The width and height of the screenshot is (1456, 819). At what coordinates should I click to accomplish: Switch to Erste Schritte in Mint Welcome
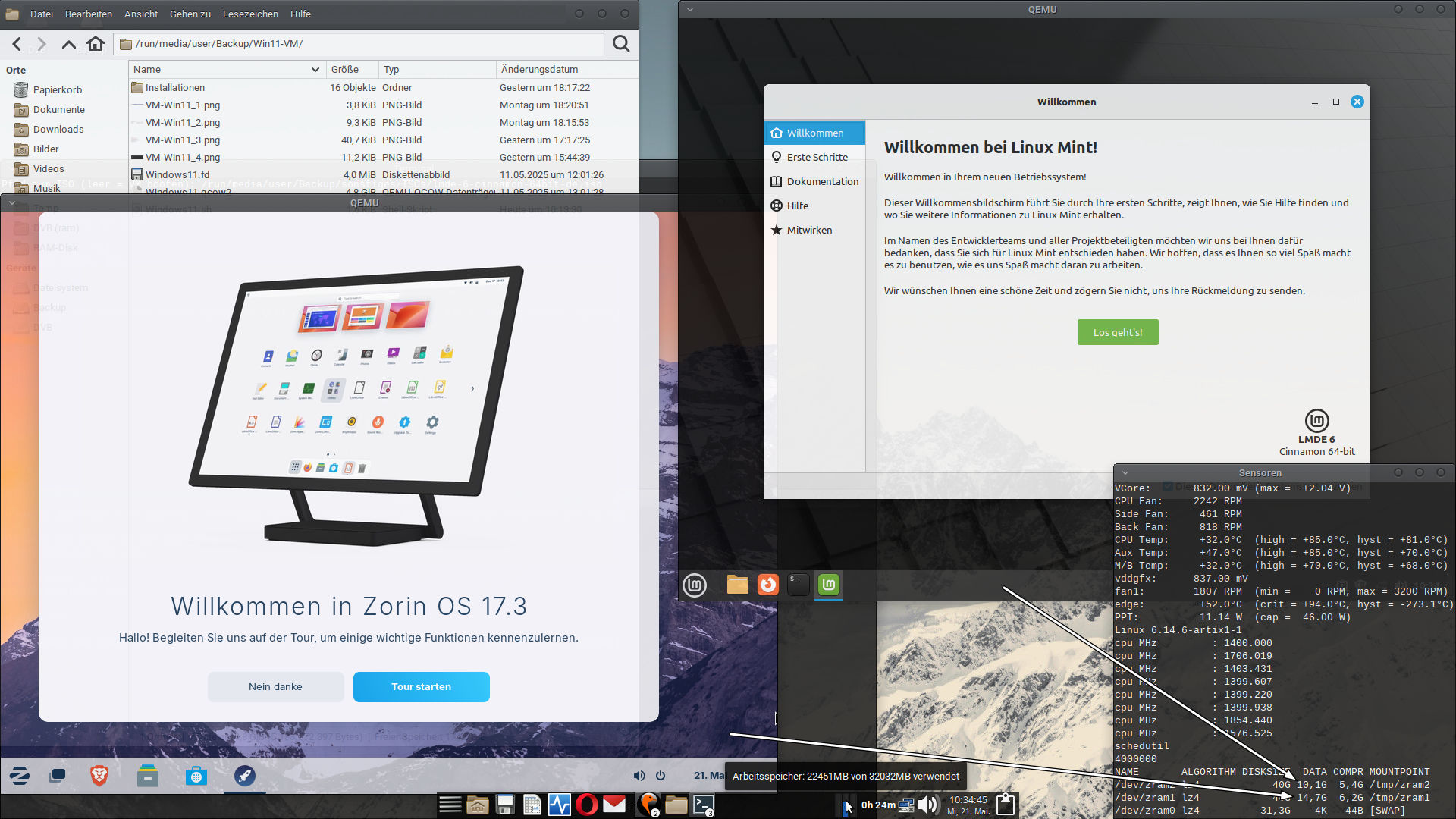click(817, 157)
